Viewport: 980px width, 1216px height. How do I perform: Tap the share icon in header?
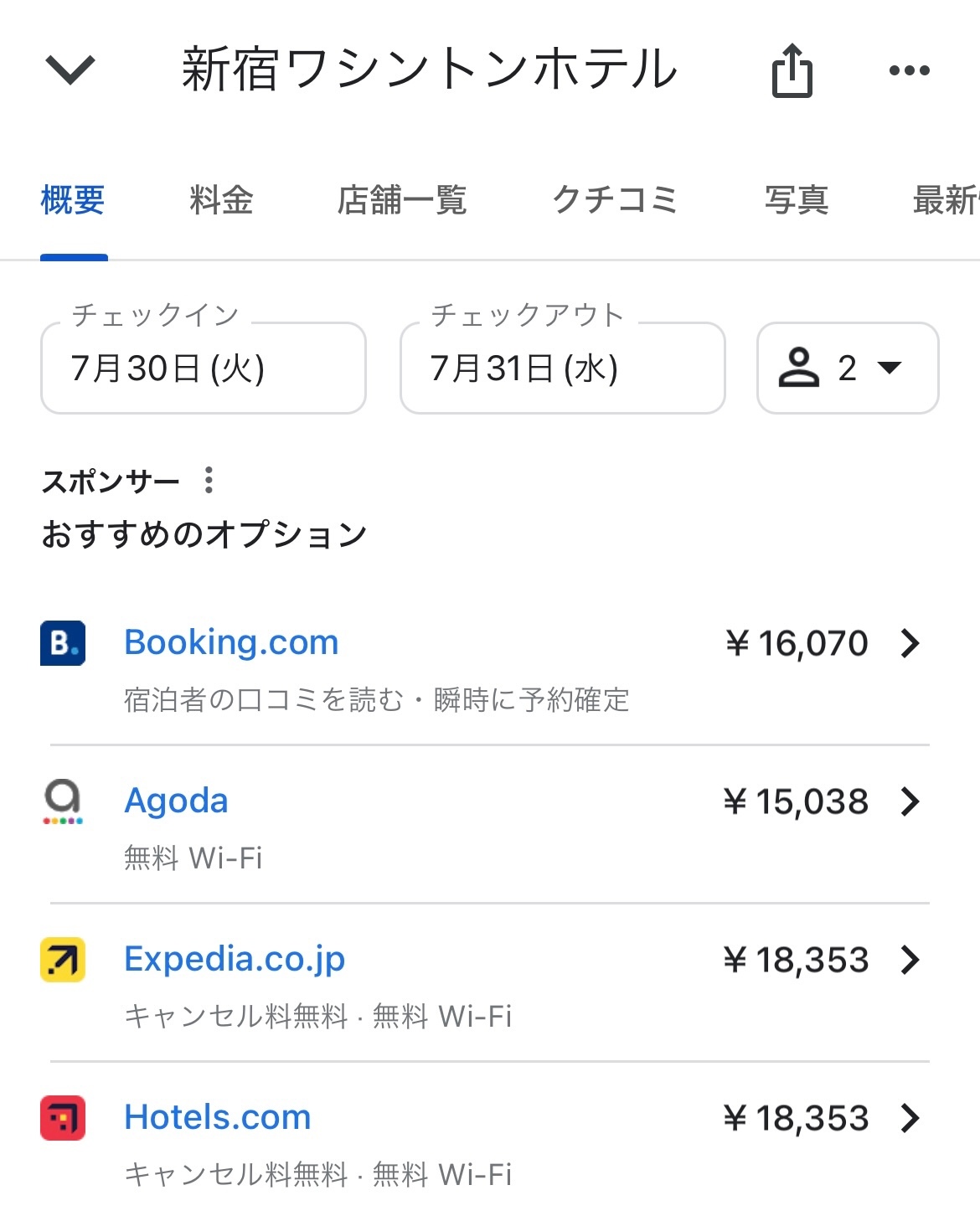792,71
